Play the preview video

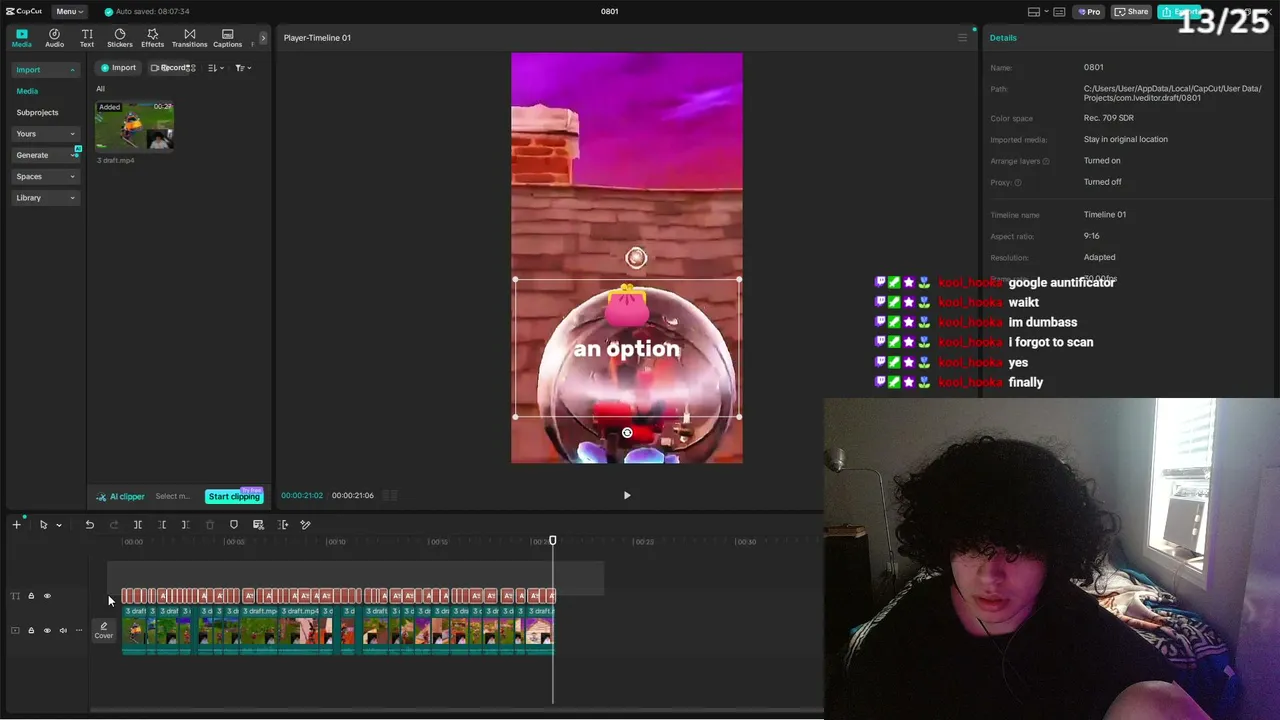[x=627, y=495]
